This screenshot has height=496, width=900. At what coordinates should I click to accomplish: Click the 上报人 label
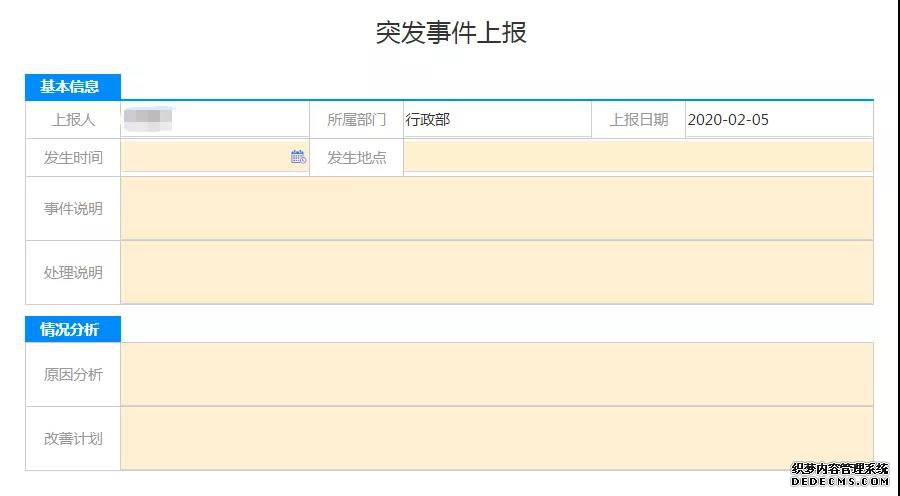pos(73,120)
